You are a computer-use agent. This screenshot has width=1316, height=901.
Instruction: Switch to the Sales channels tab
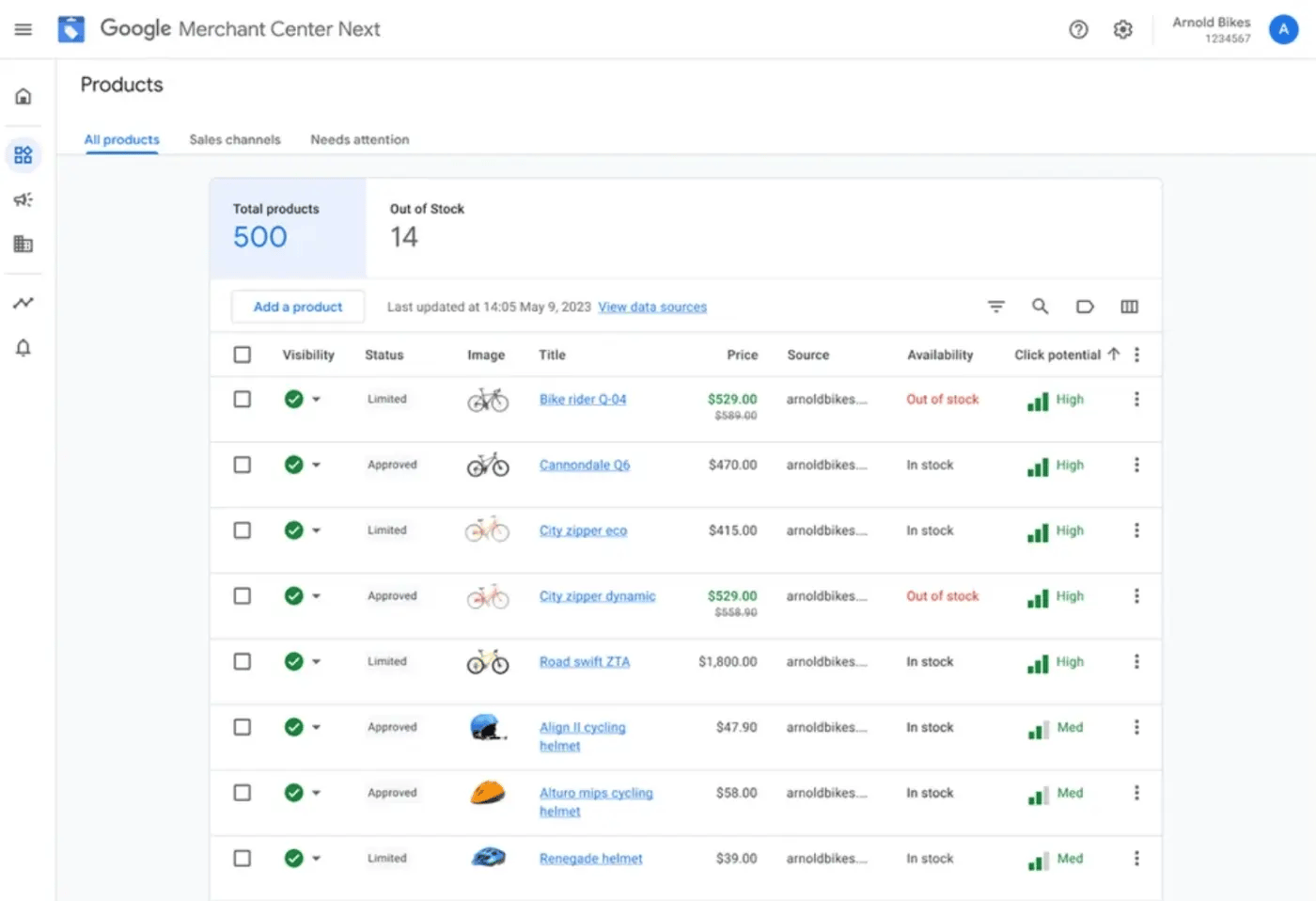coord(235,139)
